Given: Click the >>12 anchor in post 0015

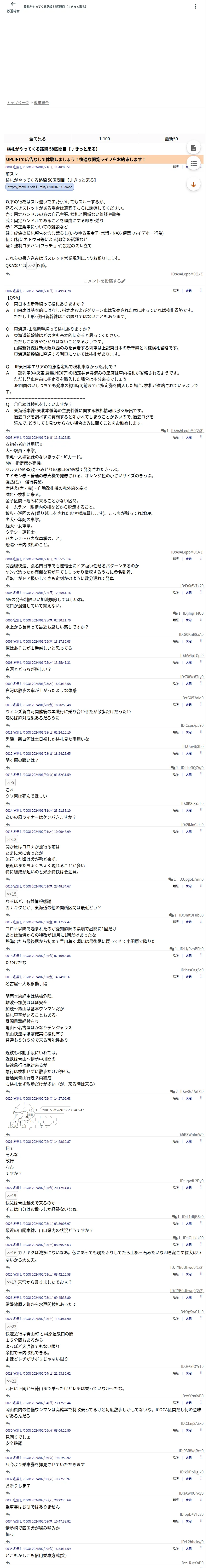Looking at the screenshot, I should click(x=11, y=839).
